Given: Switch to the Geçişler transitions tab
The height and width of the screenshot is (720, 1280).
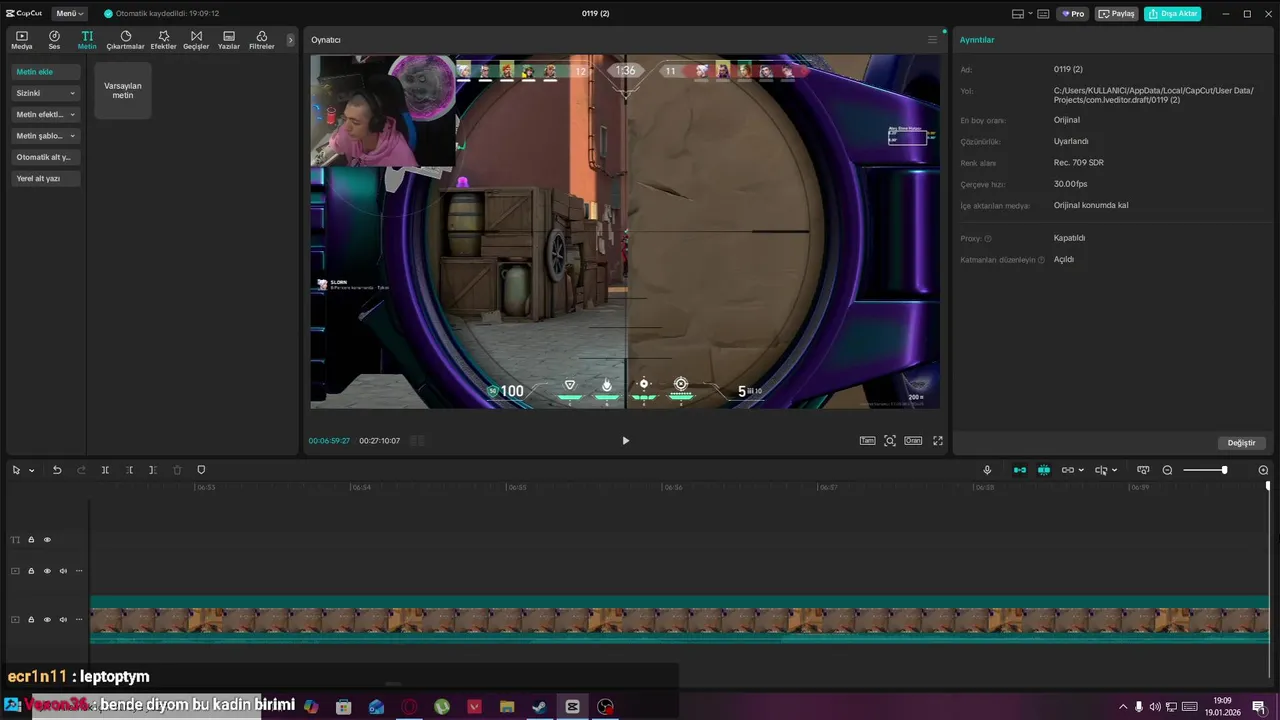Looking at the screenshot, I should 196,40.
